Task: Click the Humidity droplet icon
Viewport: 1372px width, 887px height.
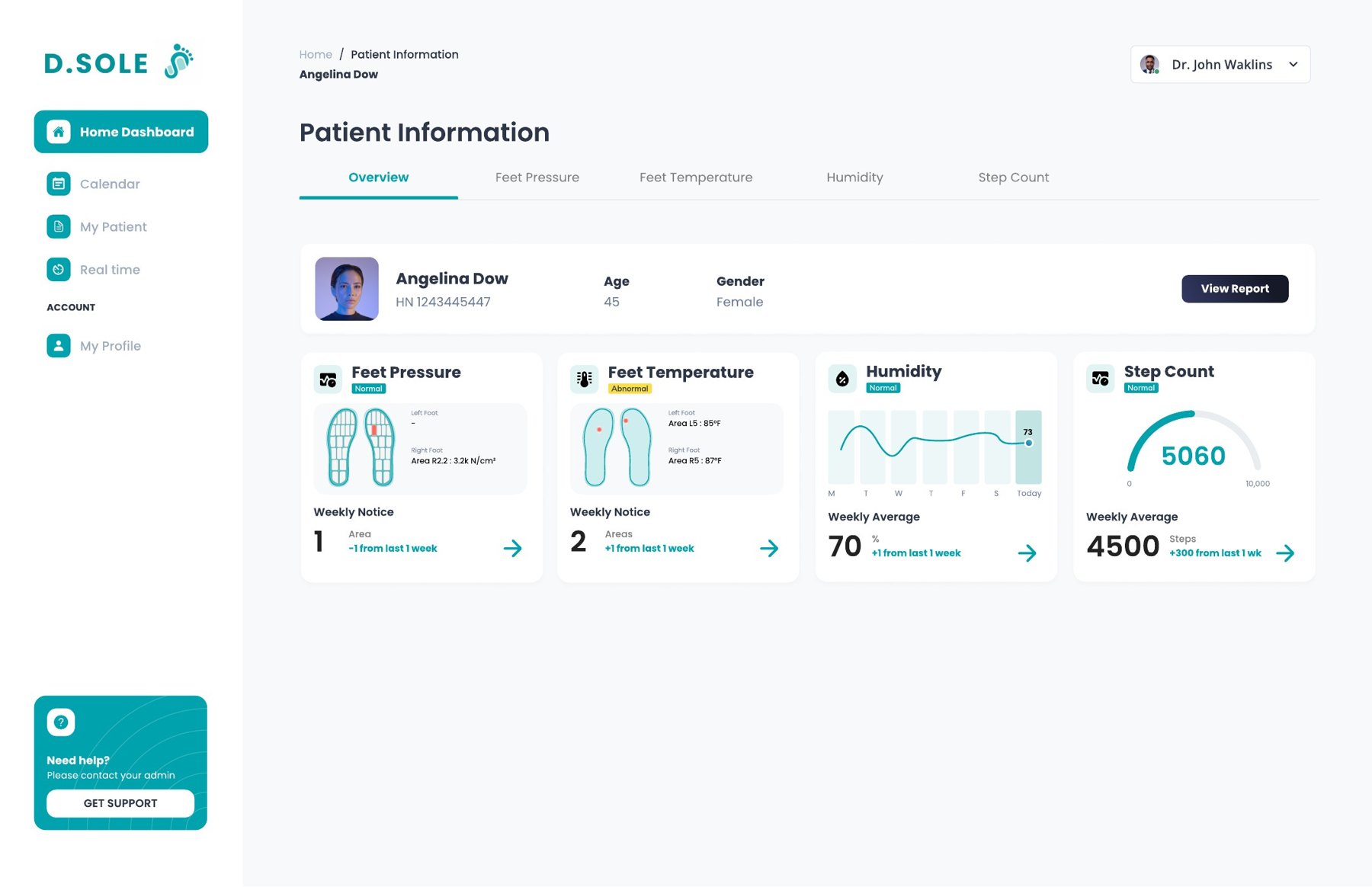Action: 842,379
